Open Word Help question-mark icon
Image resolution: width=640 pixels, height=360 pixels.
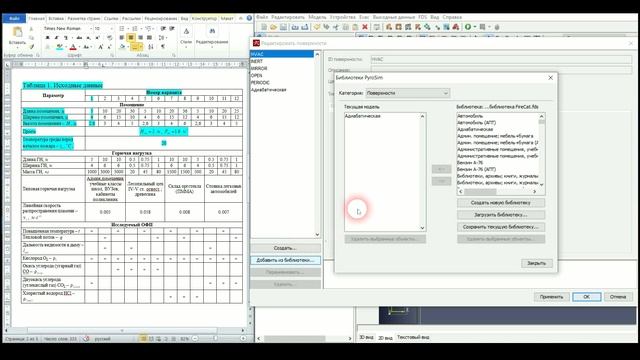[249, 18]
